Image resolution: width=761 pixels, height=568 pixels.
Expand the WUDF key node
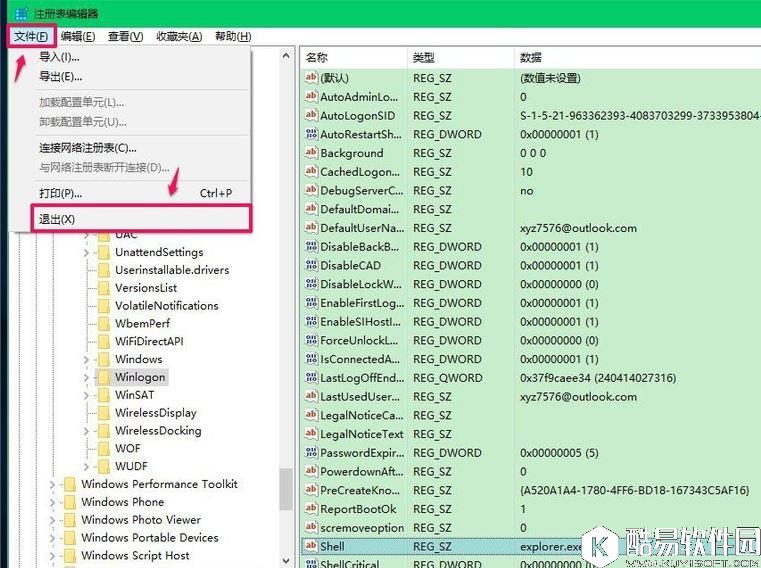[x=86, y=467]
